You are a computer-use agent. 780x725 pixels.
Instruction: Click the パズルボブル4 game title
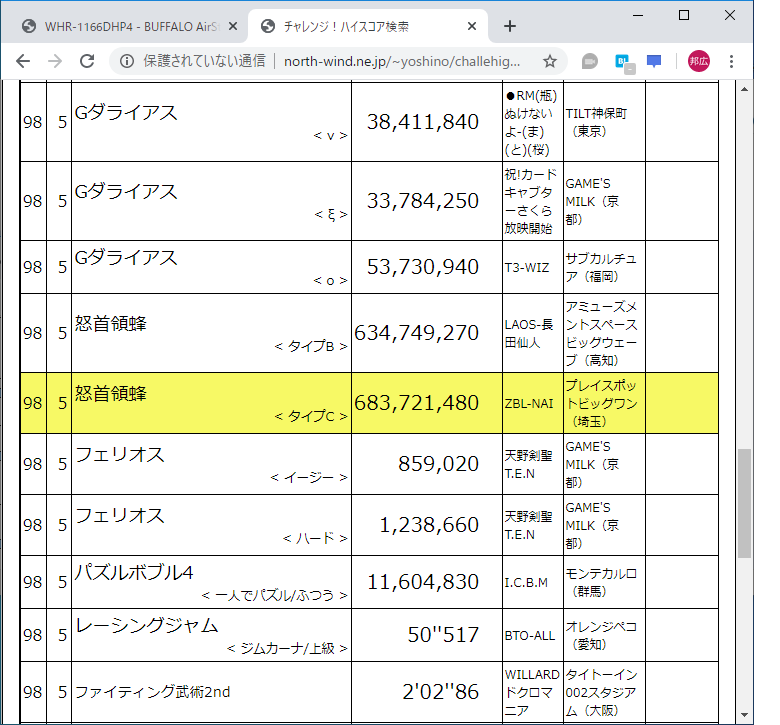[x=134, y=573]
